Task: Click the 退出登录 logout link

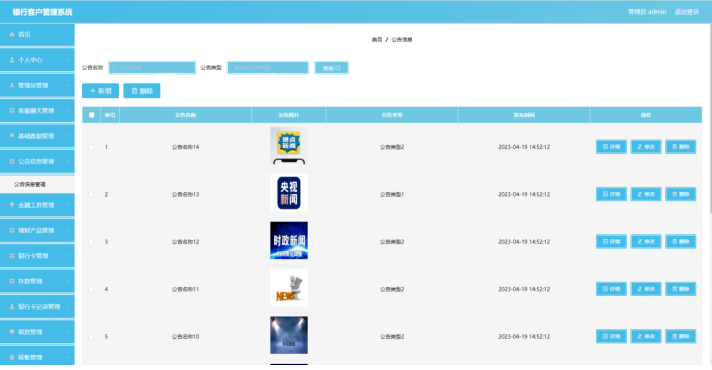Action: (687, 12)
